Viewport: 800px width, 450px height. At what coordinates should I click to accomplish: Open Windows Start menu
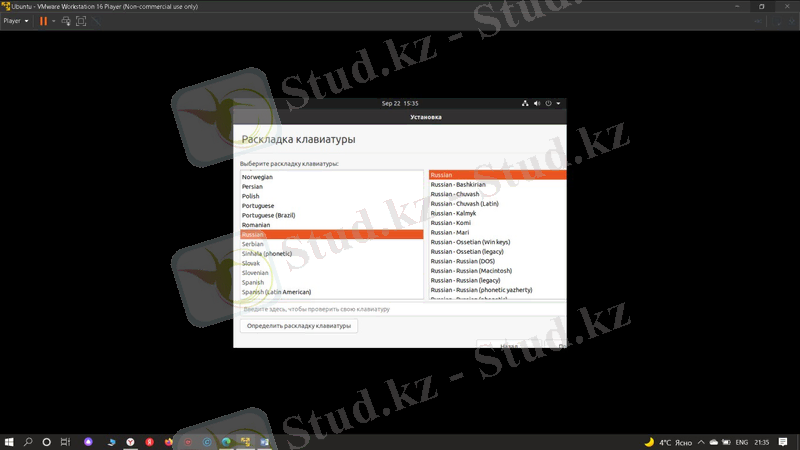pos(9,442)
